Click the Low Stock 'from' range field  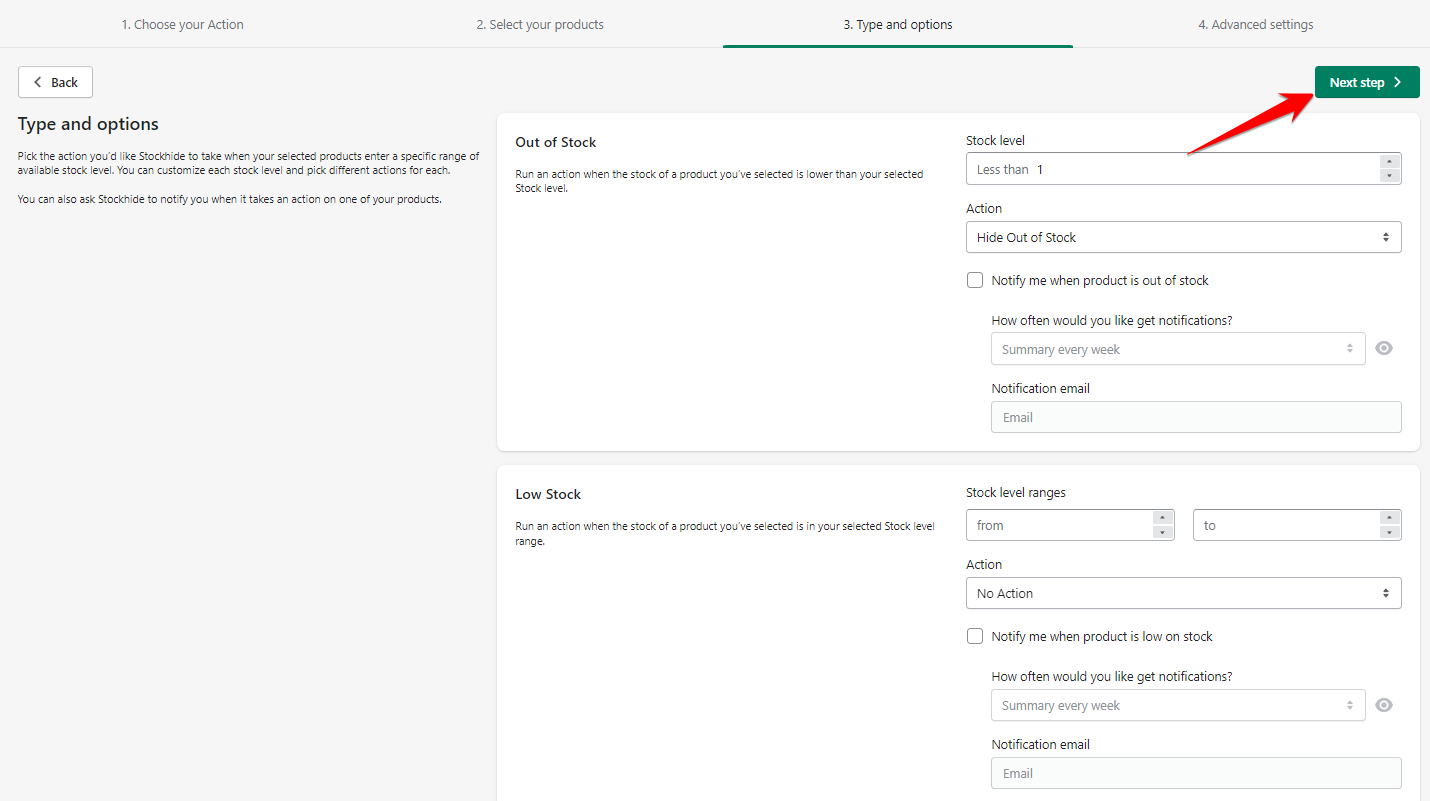click(x=1058, y=526)
